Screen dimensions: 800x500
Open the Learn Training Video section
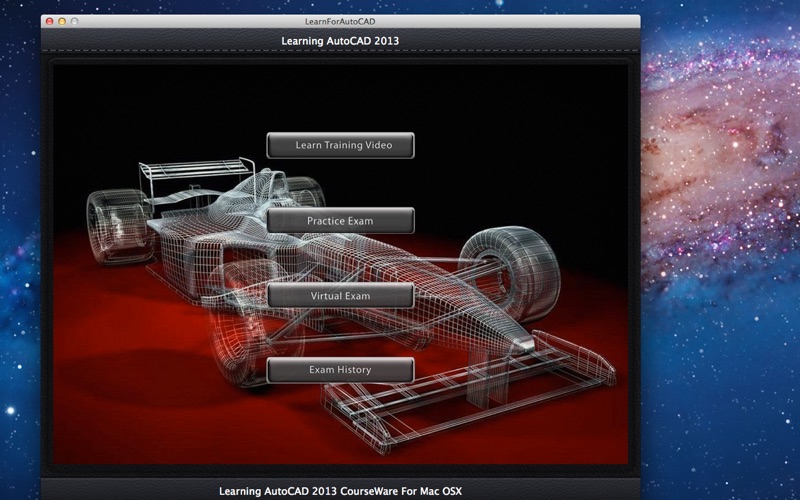(x=340, y=145)
